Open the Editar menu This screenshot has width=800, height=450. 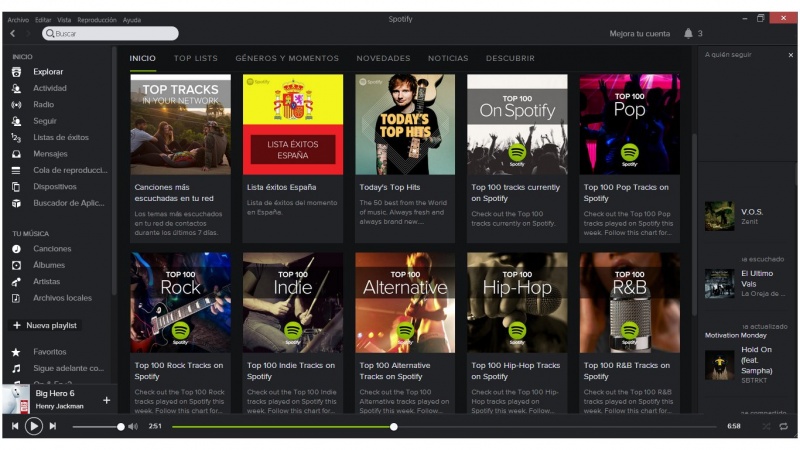pos(43,20)
